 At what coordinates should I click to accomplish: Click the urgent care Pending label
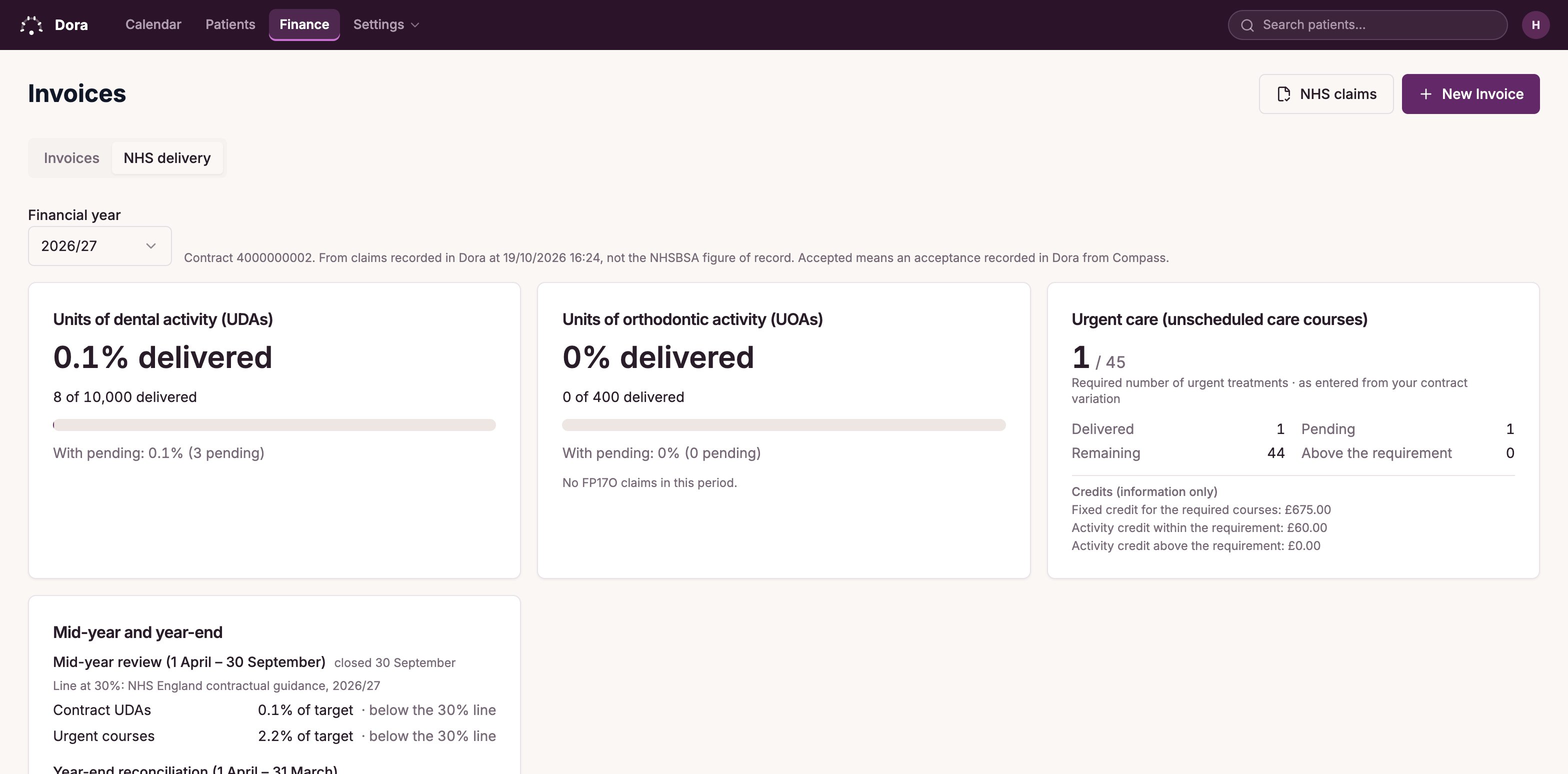pyautogui.click(x=1328, y=429)
